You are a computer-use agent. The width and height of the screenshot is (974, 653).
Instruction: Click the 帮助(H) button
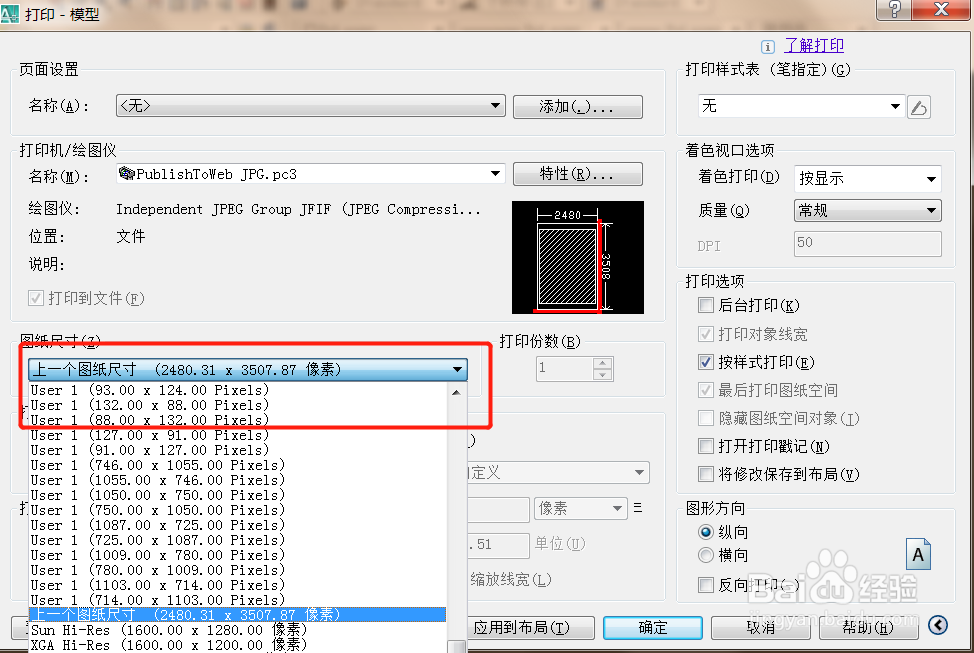point(868,628)
